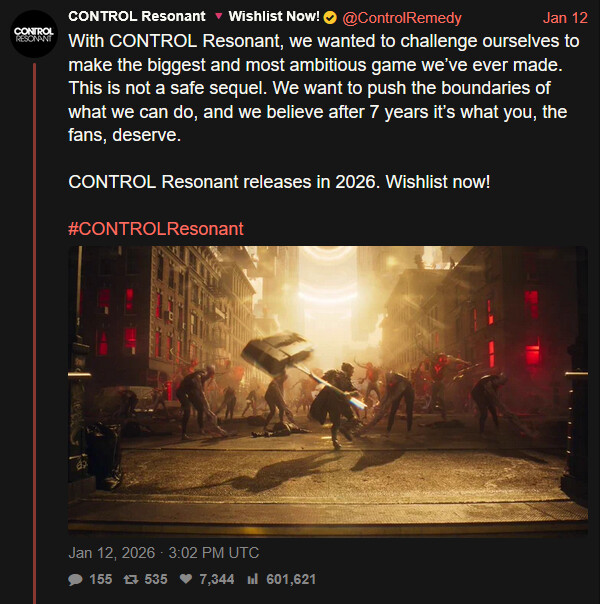Screen dimensions: 600x604
Task: Click the gold verified badge icon
Action: (x=330, y=18)
